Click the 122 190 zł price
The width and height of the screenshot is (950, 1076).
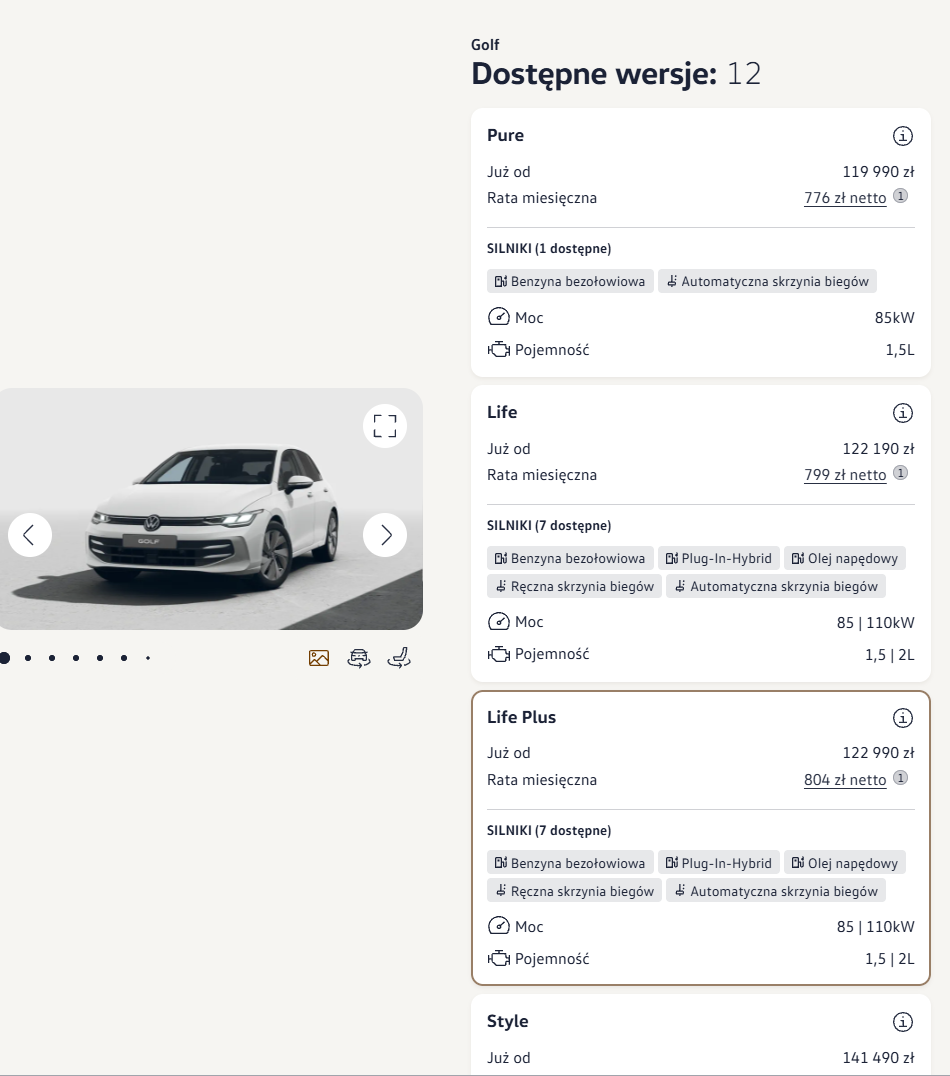pos(879,449)
